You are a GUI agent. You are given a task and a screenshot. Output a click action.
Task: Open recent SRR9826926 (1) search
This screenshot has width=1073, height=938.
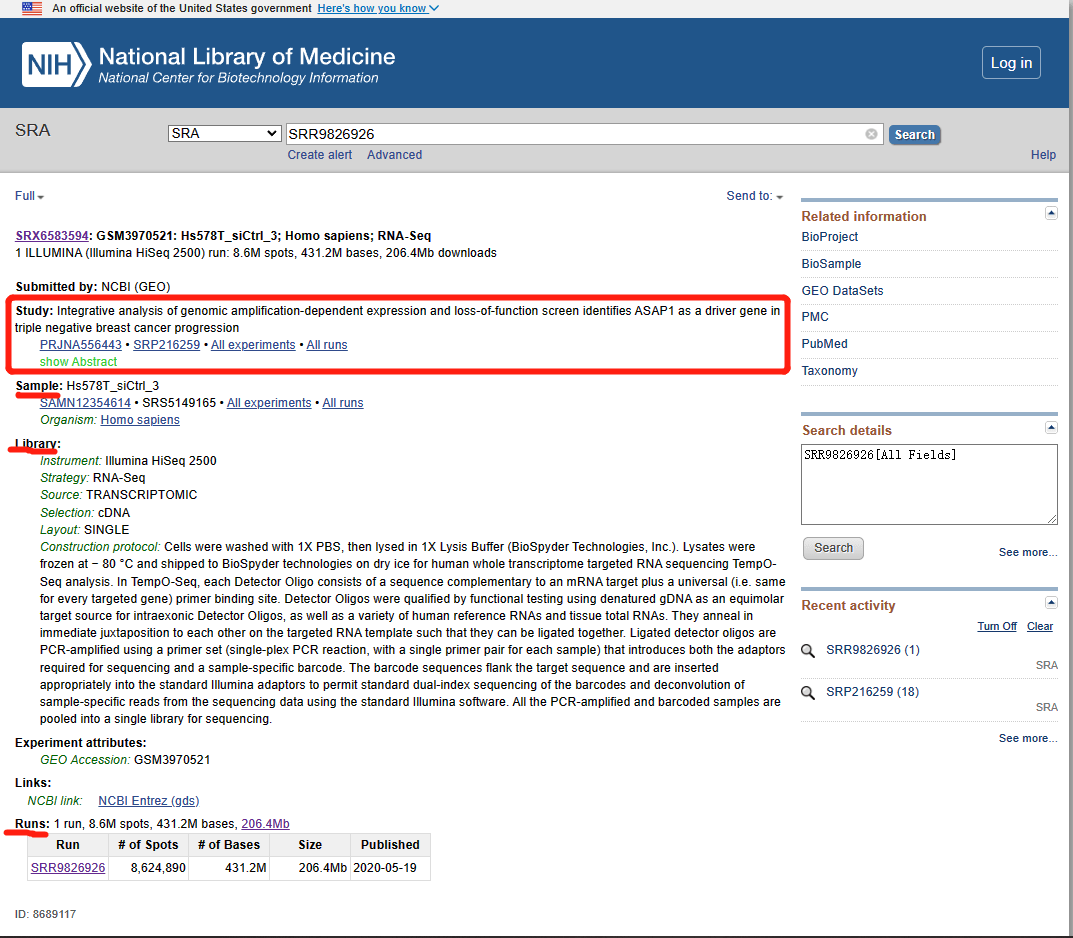tap(872, 650)
